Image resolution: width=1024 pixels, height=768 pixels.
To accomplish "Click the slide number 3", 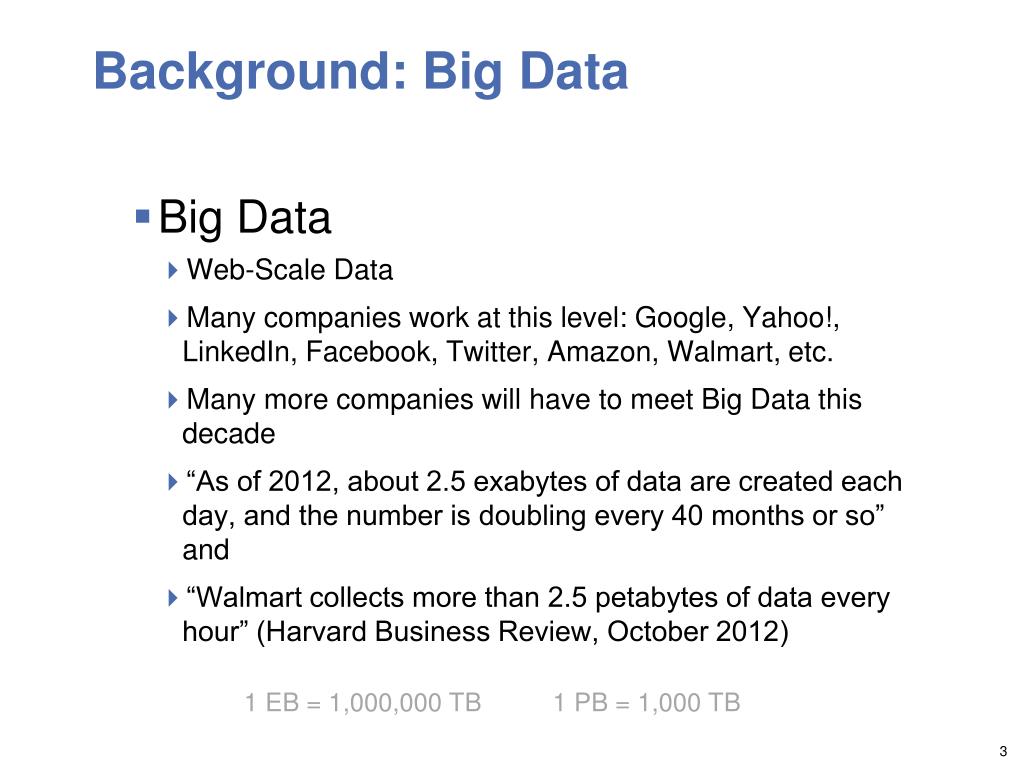I will click(1003, 752).
